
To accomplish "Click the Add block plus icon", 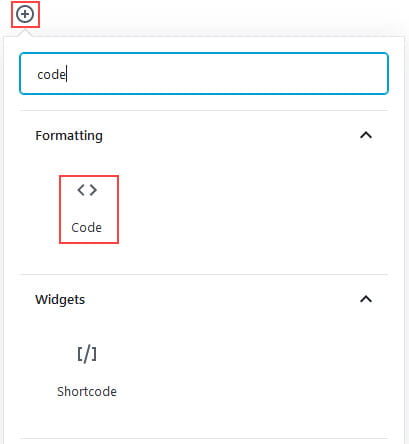I will [25, 15].
